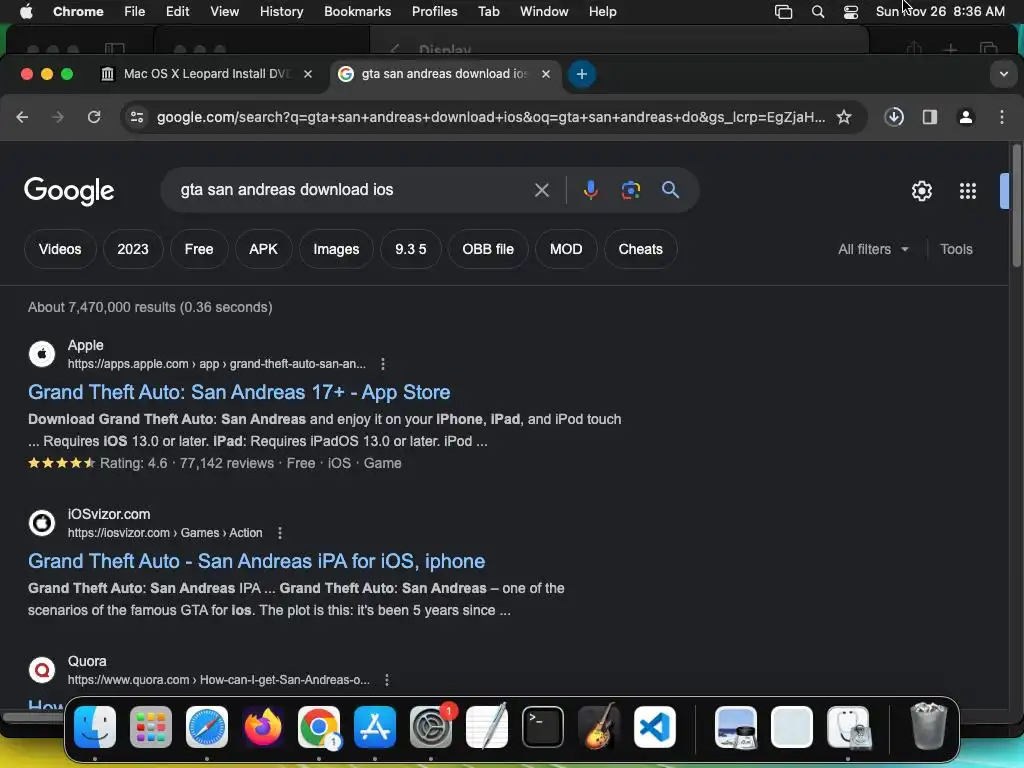The width and height of the screenshot is (1024, 768).
Task: View site information icon in address bar
Action: tap(137, 117)
